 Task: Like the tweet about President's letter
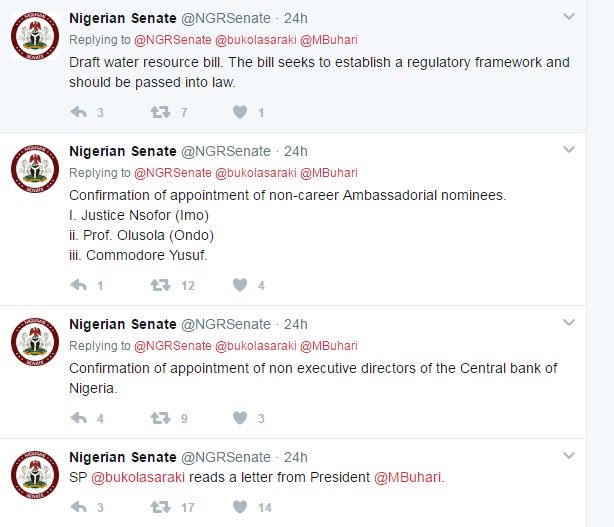coord(239,508)
